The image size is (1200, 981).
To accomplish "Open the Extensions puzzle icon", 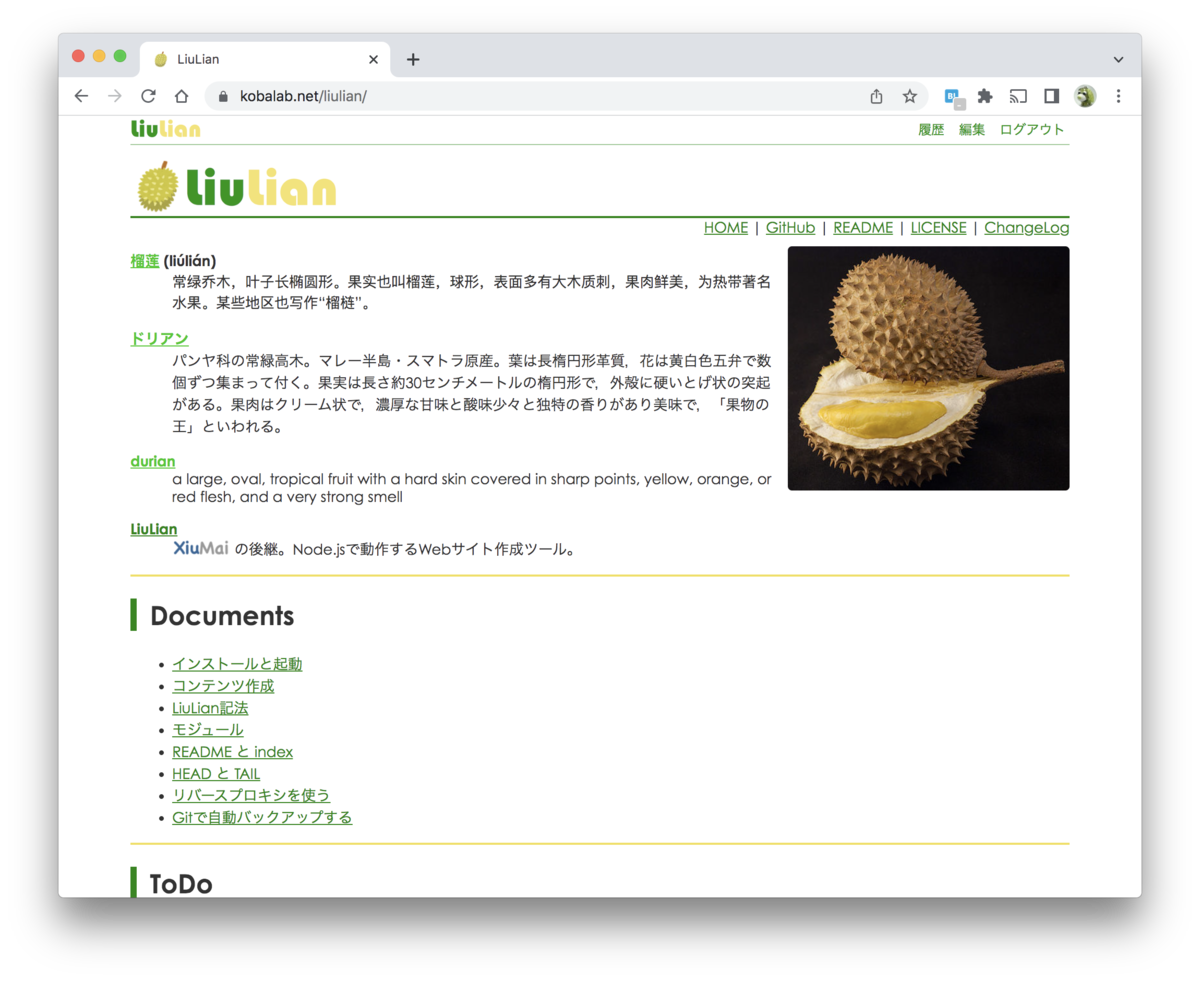I will [x=985, y=96].
